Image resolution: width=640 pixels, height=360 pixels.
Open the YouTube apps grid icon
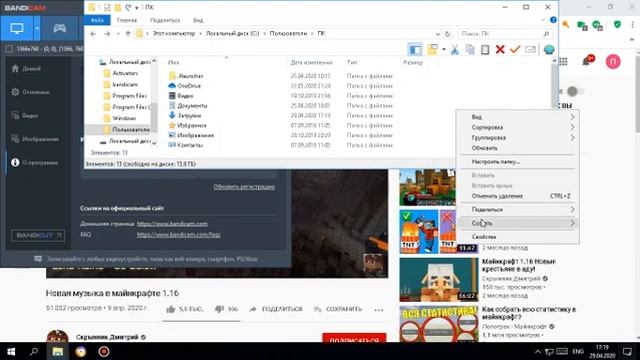pos(564,62)
